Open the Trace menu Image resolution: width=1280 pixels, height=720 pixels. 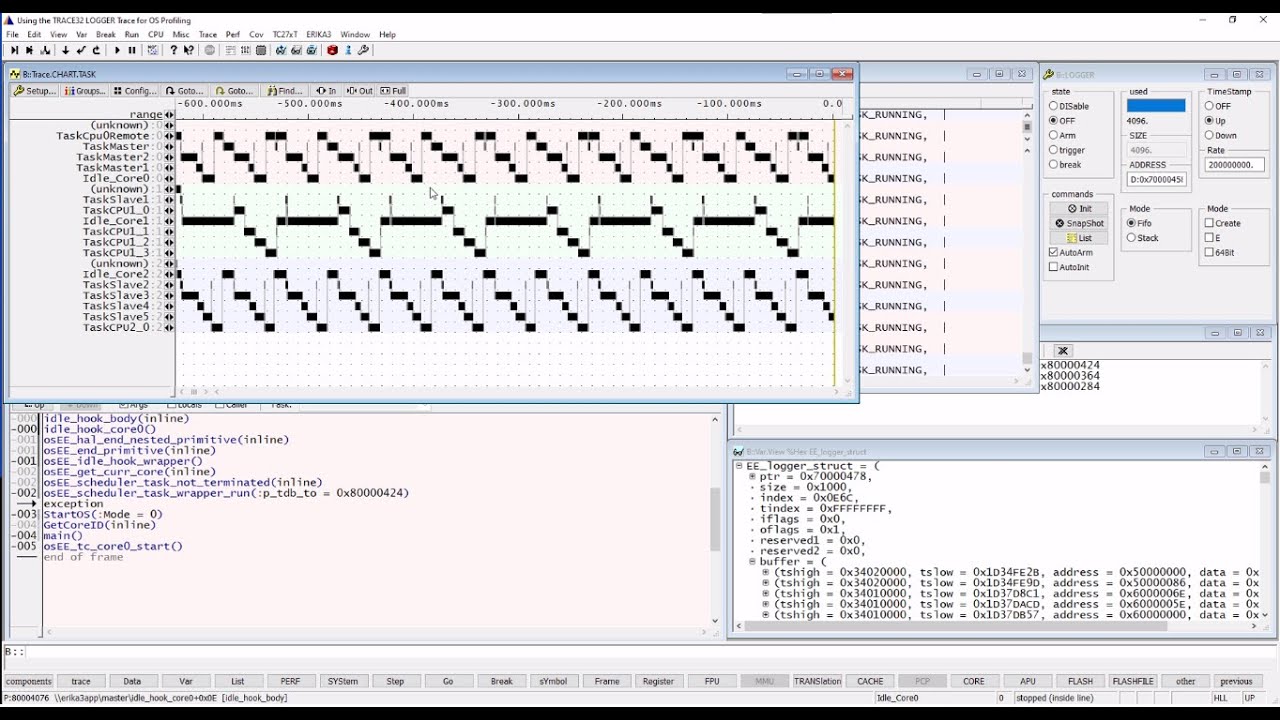208,34
